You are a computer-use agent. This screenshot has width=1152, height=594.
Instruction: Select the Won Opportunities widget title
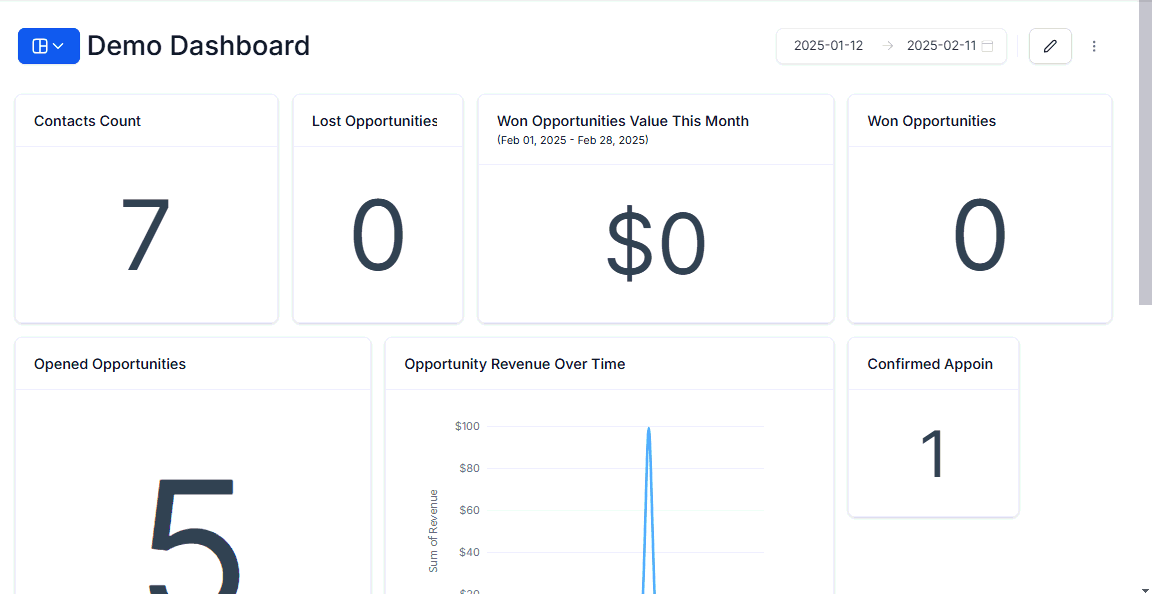click(932, 121)
